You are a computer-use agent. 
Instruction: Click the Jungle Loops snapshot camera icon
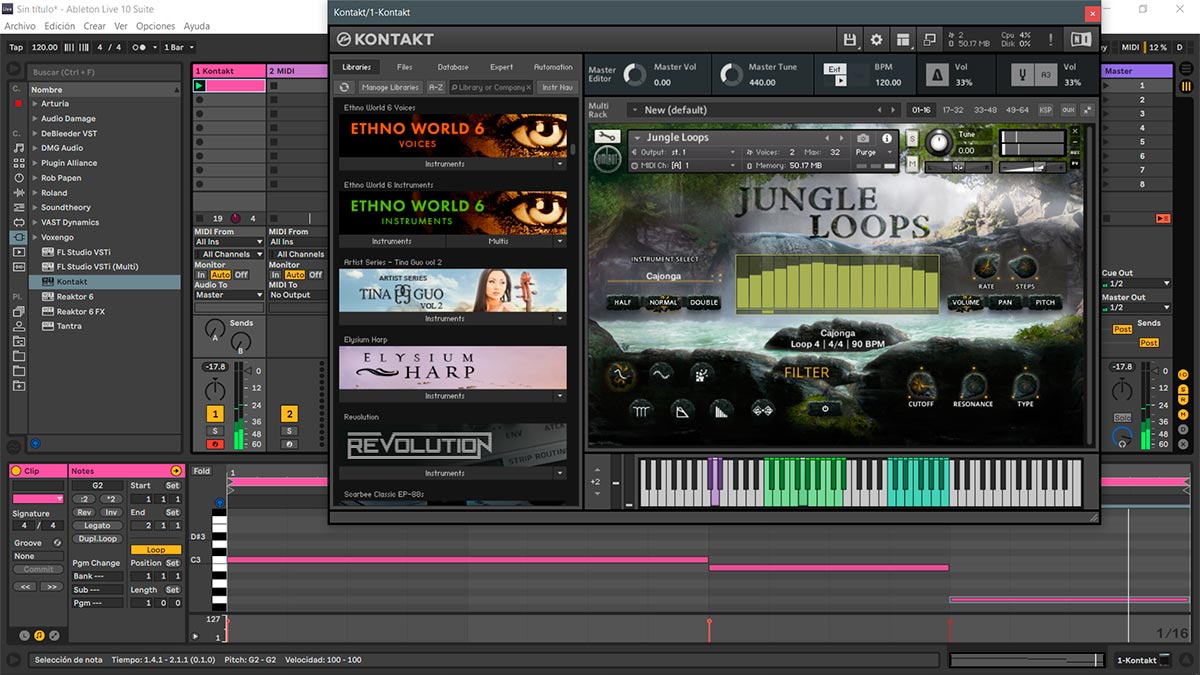pos(863,138)
